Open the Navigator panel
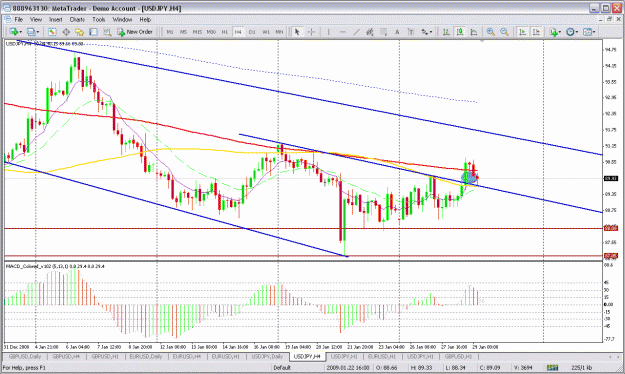Screen dimensions: 625x374 pyautogui.click(x=79, y=31)
